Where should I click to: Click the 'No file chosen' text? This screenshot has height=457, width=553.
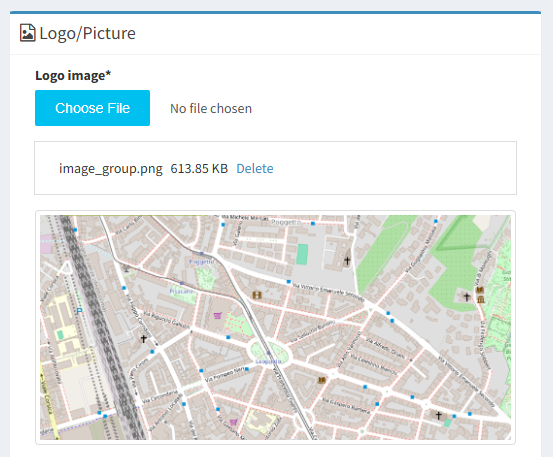tap(211, 109)
